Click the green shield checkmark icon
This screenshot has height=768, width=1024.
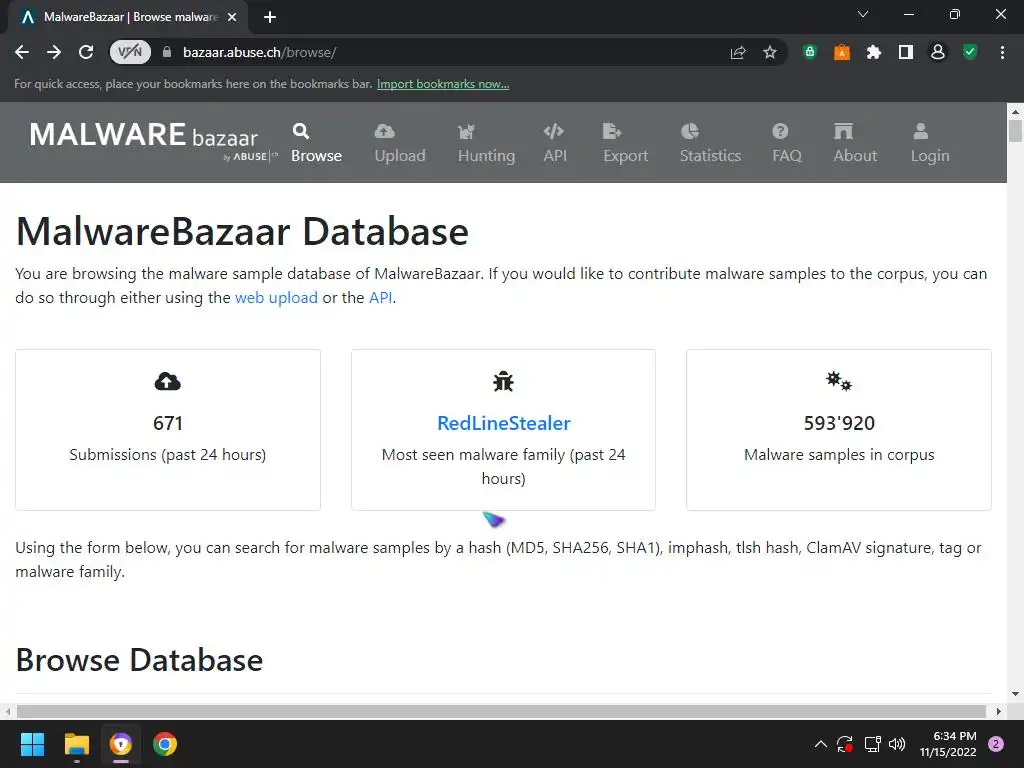[970, 52]
